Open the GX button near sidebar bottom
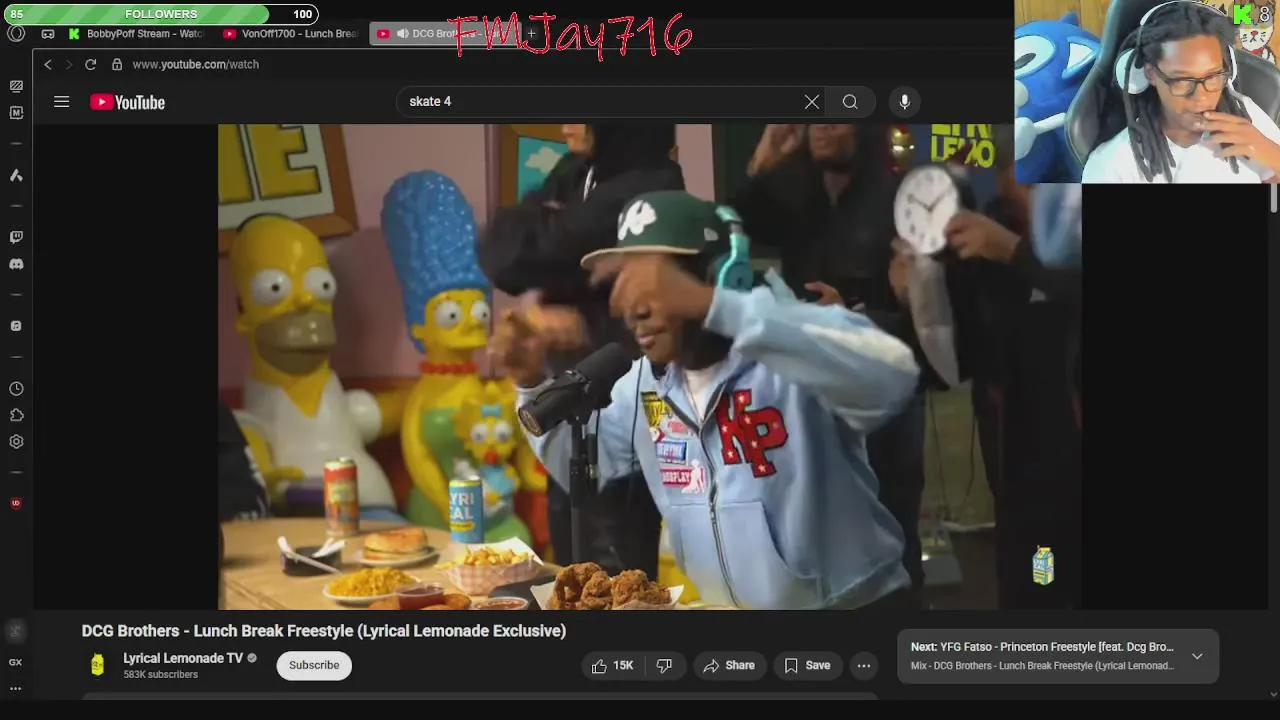Viewport: 1280px width, 720px height. point(16,662)
